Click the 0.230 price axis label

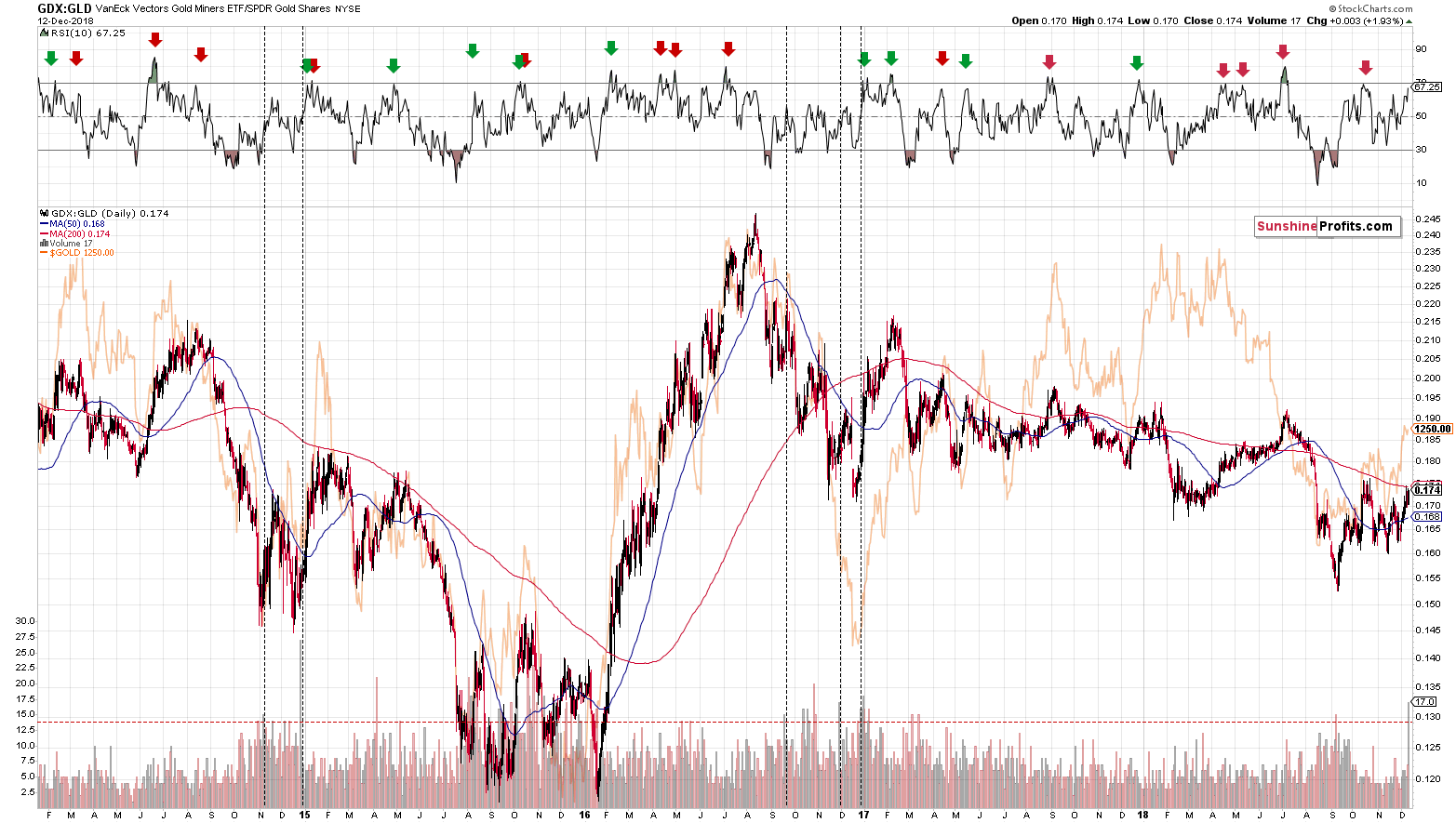pos(1428,269)
